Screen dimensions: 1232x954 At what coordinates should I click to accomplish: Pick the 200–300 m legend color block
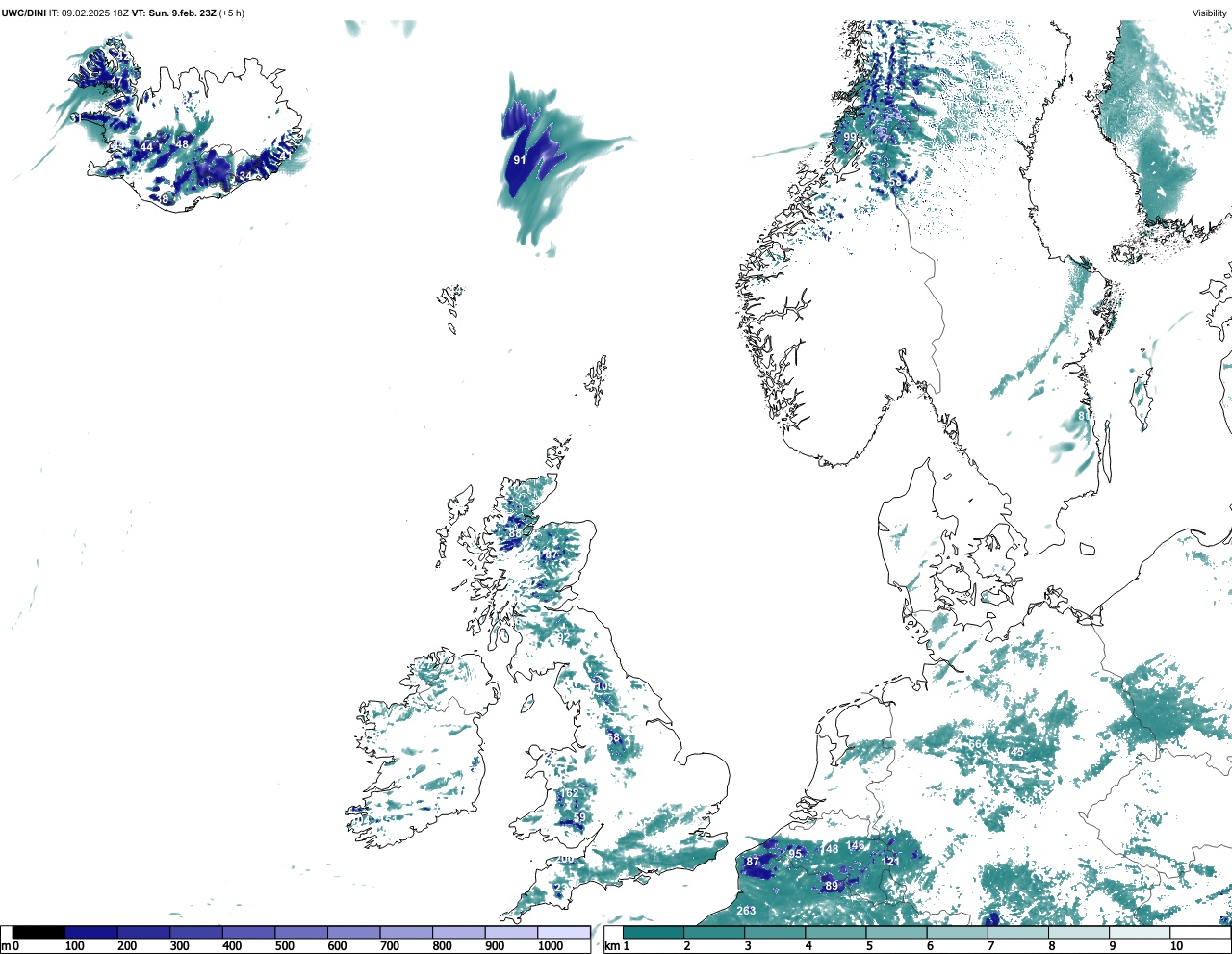coord(144,933)
